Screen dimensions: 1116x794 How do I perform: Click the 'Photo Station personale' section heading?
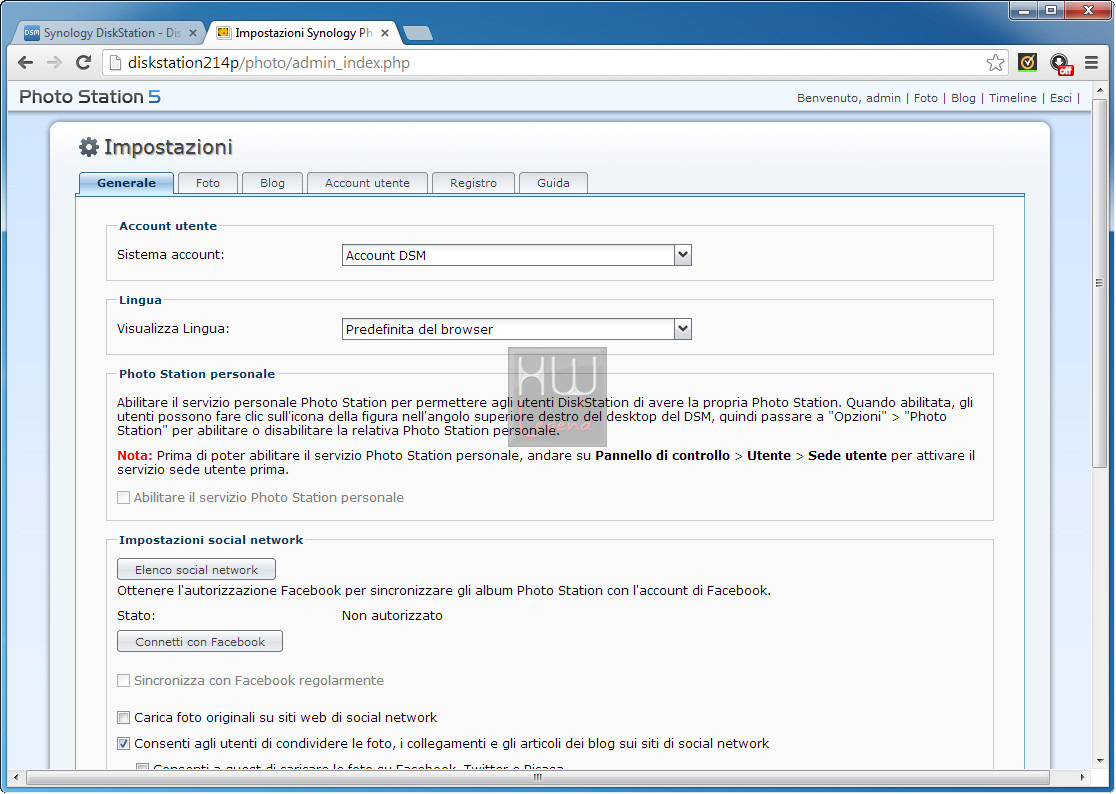coord(197,374)
